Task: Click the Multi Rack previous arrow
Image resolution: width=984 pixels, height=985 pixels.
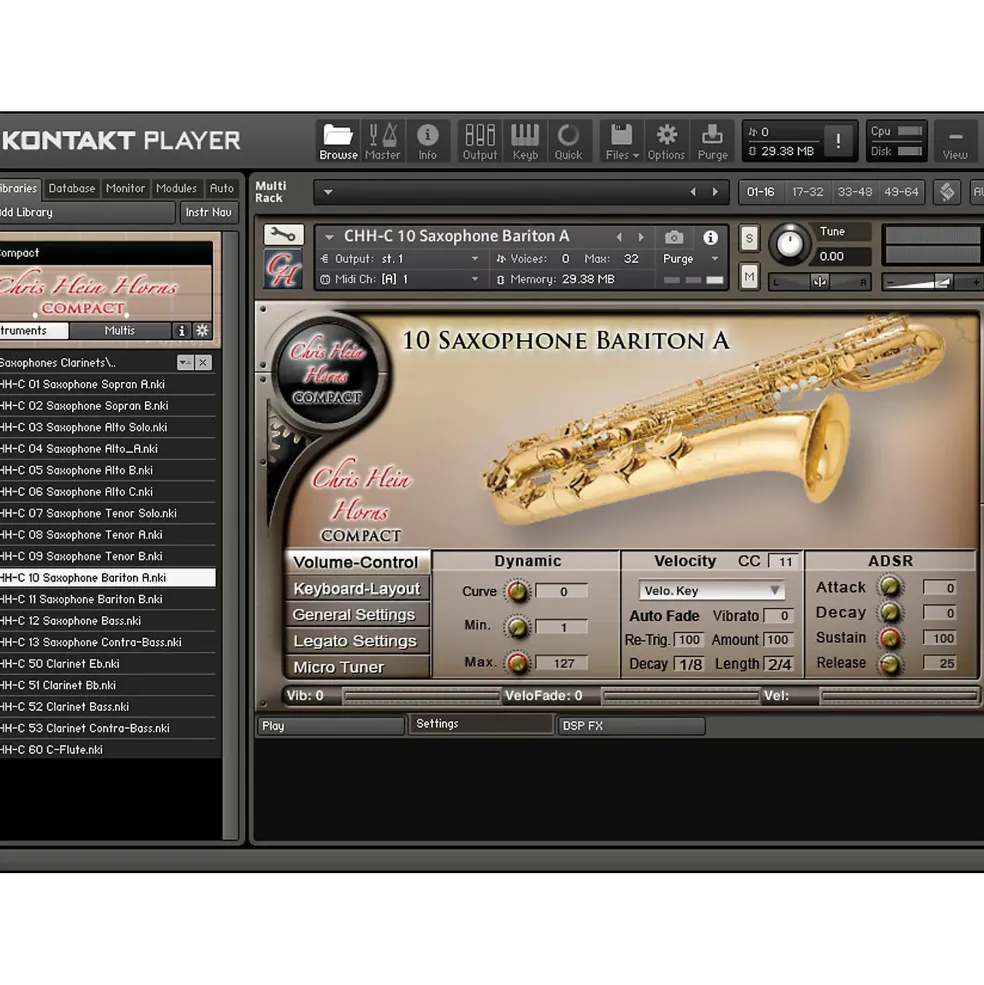Action: click(693, 192)
